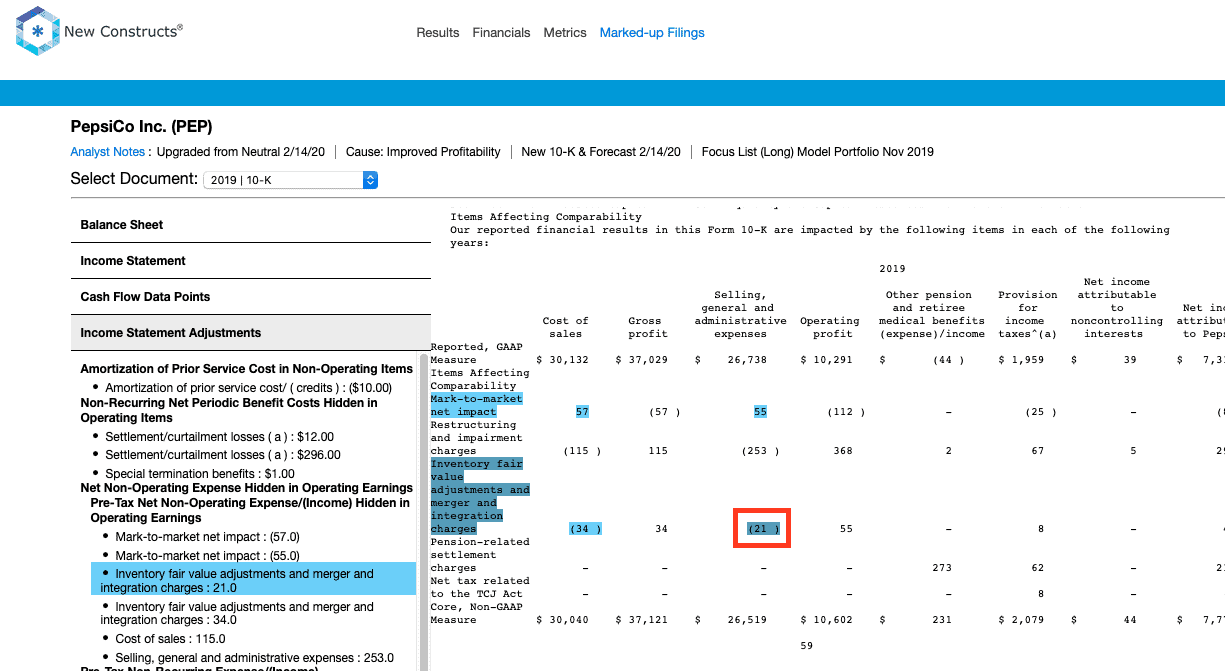Go to the Metrics page
Image resolution: width=1225 pixels, height=671 pixels.
click(565, 33)
